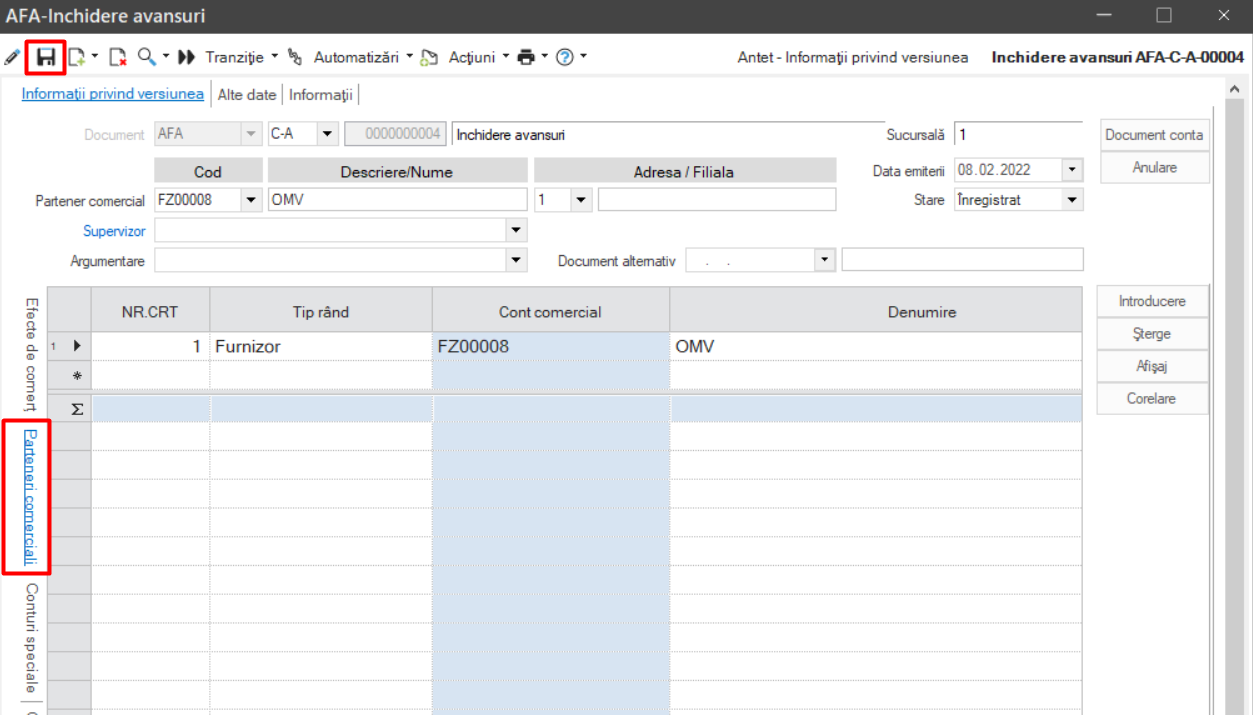
Task: Open help via the question mark icon
Action: pos(565,57)
